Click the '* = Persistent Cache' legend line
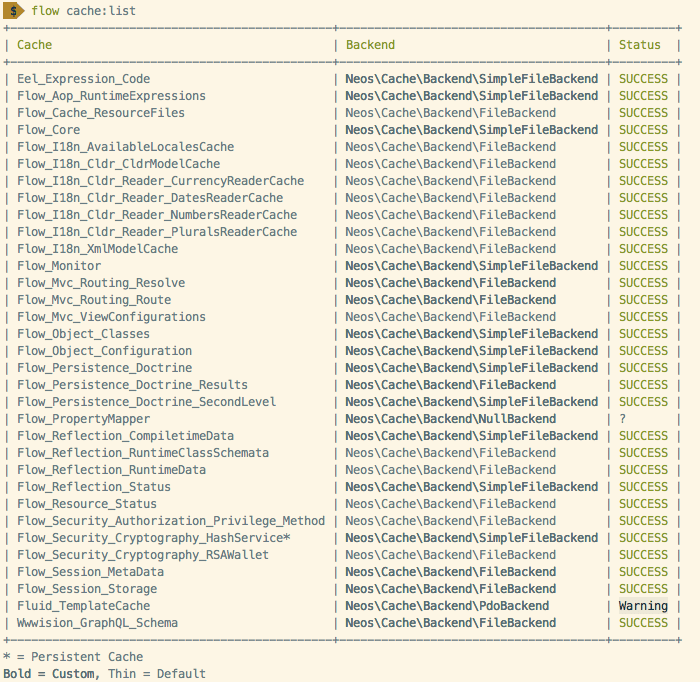 coord(73,657)
